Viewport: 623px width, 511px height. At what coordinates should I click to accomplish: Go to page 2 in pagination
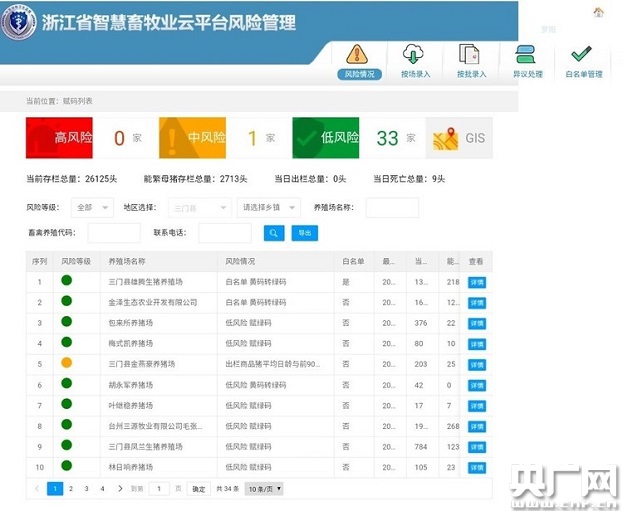[x=70, y=489]
